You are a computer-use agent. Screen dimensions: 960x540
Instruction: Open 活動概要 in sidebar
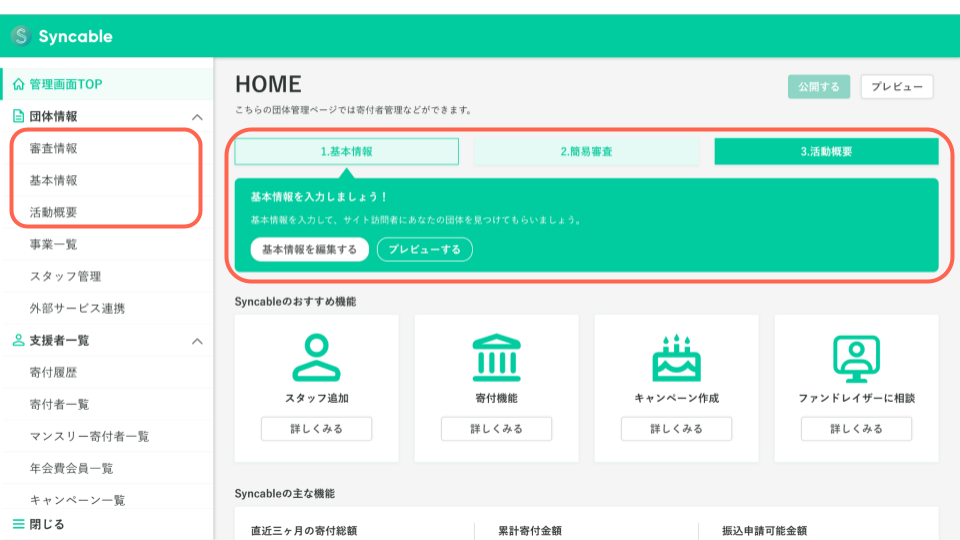[107, 212]
